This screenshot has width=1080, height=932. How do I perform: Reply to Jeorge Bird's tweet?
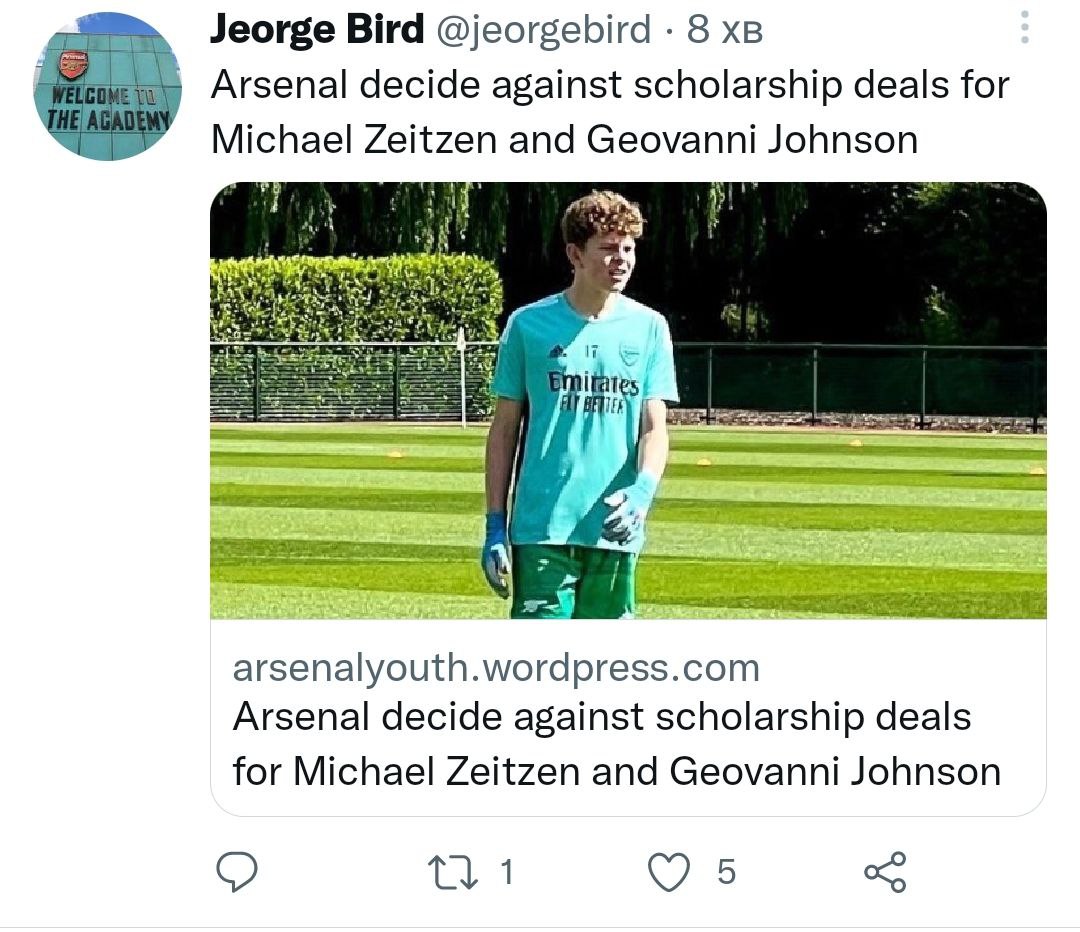click(237, 872)
